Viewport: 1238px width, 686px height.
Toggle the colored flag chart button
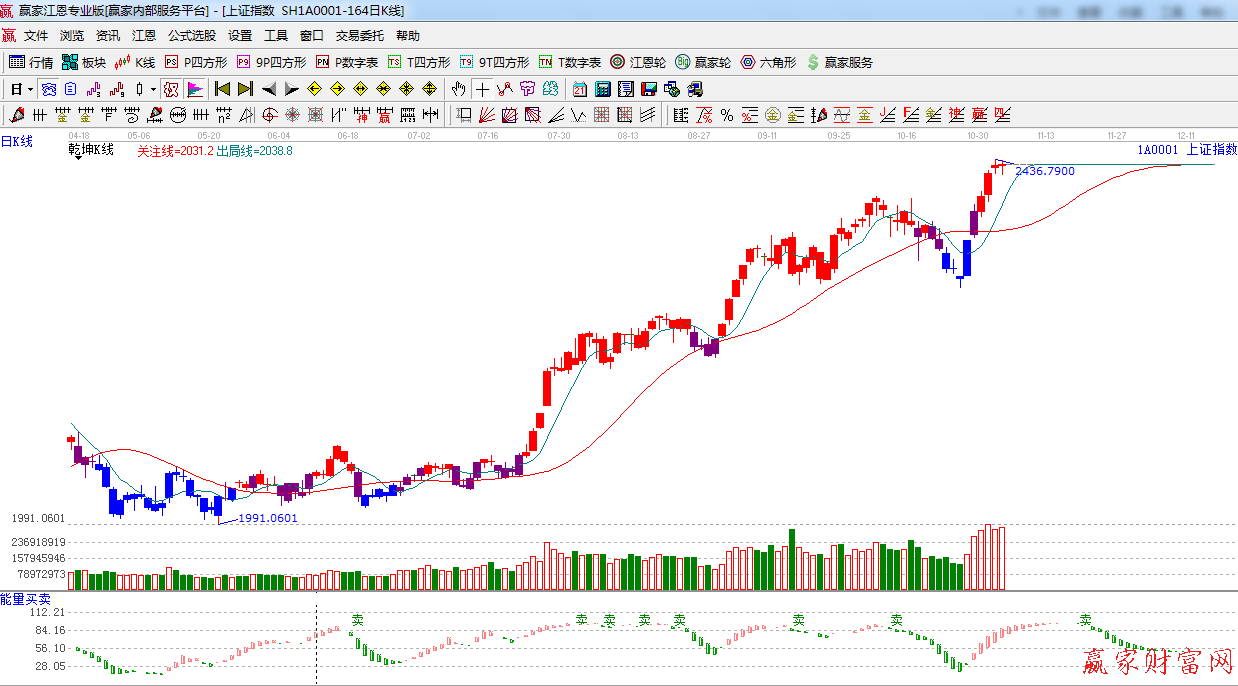(194, 89)
